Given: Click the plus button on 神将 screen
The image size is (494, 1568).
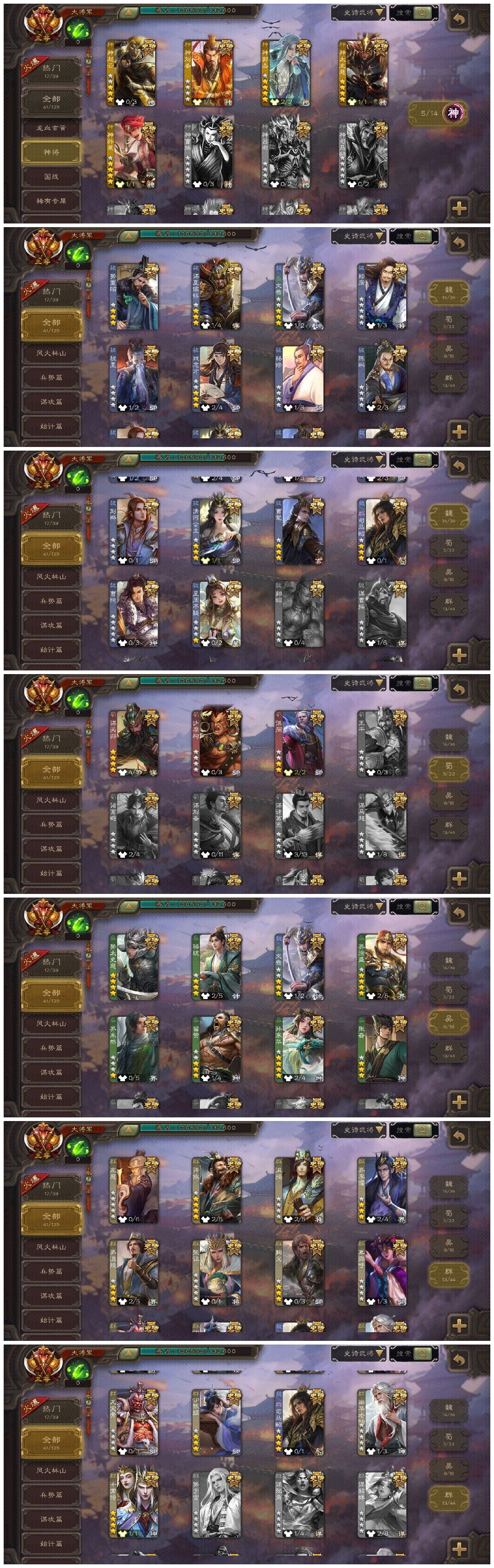Looking at the screenshot, I should (x=459, y=207).
